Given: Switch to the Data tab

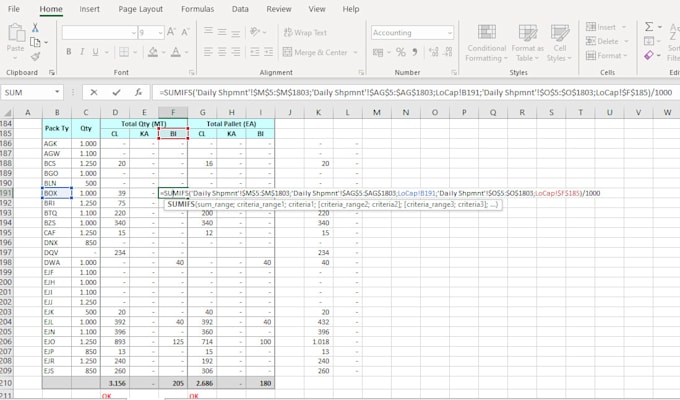Looking at the screenshot, I should (x=240, y=9).
